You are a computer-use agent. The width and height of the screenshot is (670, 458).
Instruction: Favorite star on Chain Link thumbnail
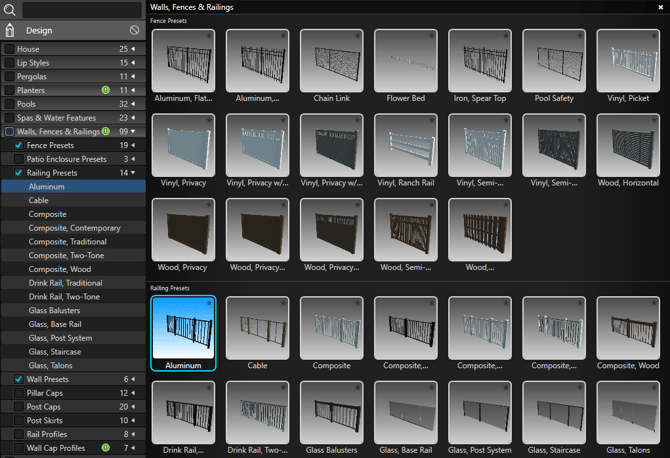click(x=358, y=35)
